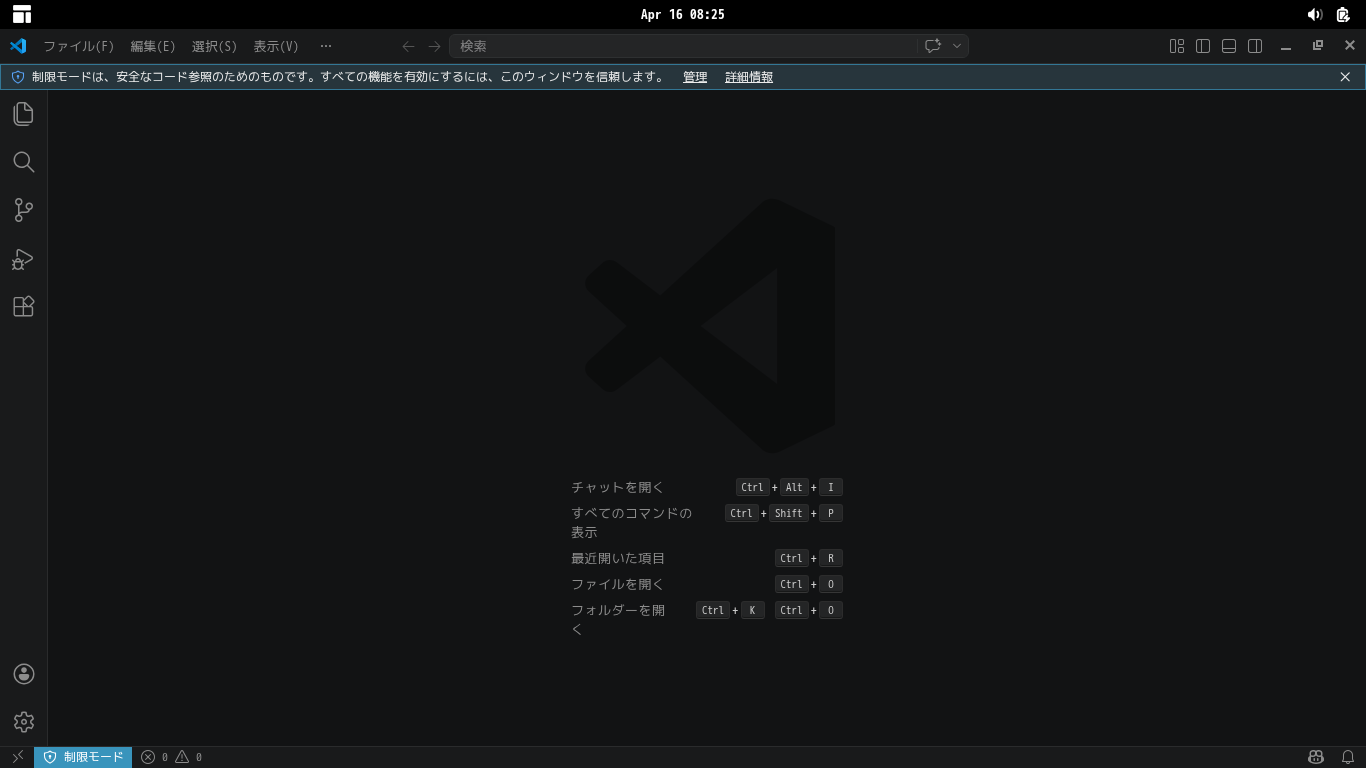Open the 表示(V) menu
This screenshot has height=768, width=1366.
pos(276,46)
